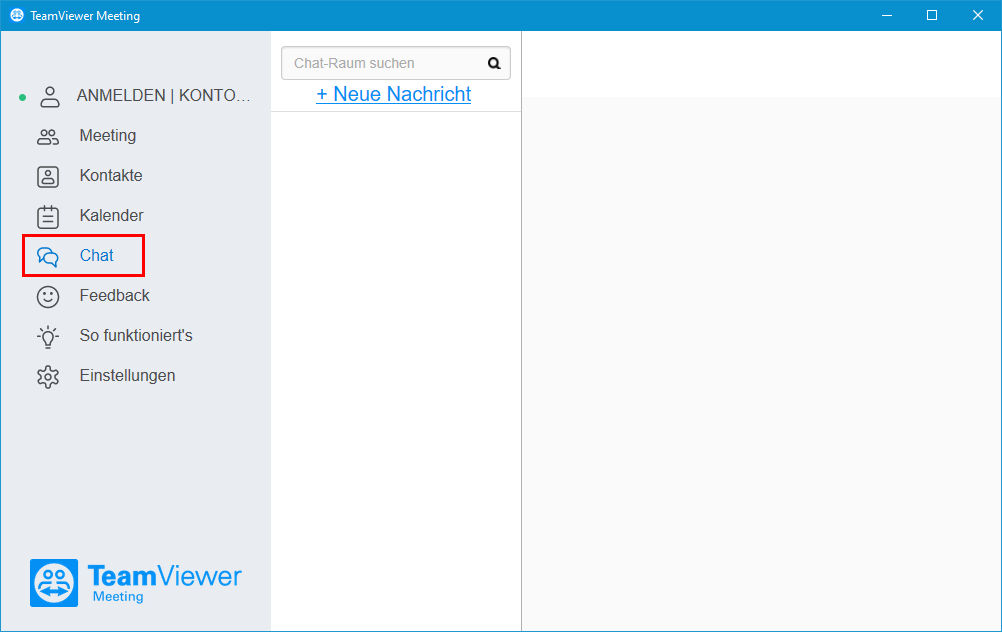Viewport: 1002px width, 632px height.
Task: Select the Kalender menu entry
Action: [111, 215]
